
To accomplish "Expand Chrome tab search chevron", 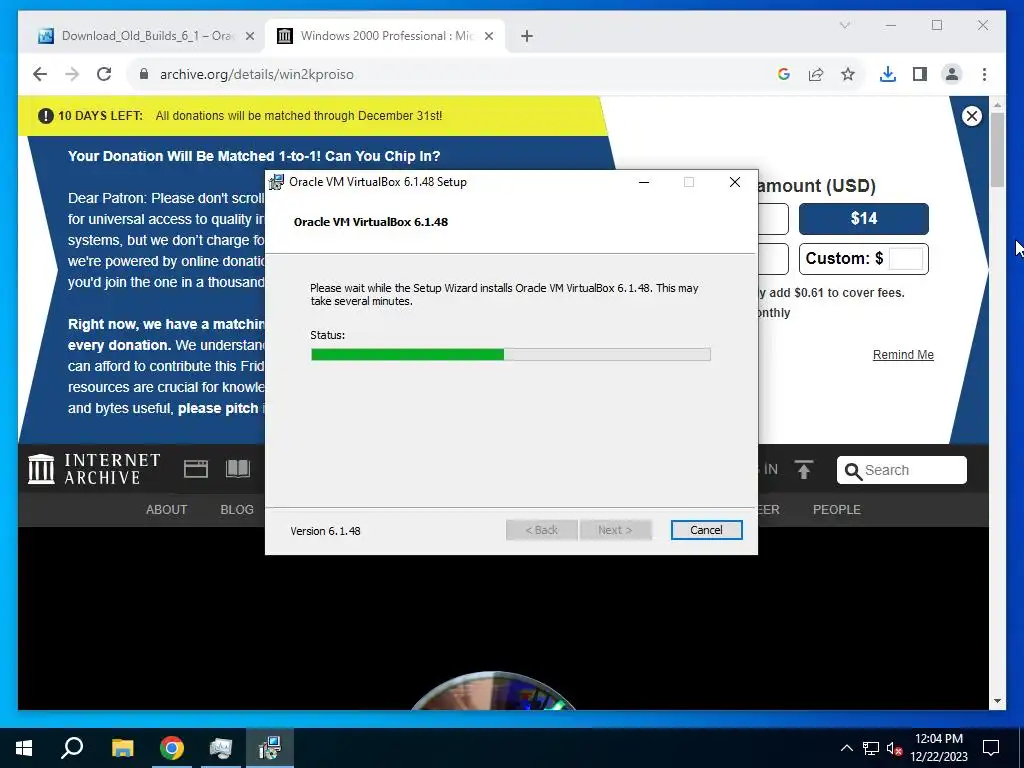I will [x=844, y=25].
